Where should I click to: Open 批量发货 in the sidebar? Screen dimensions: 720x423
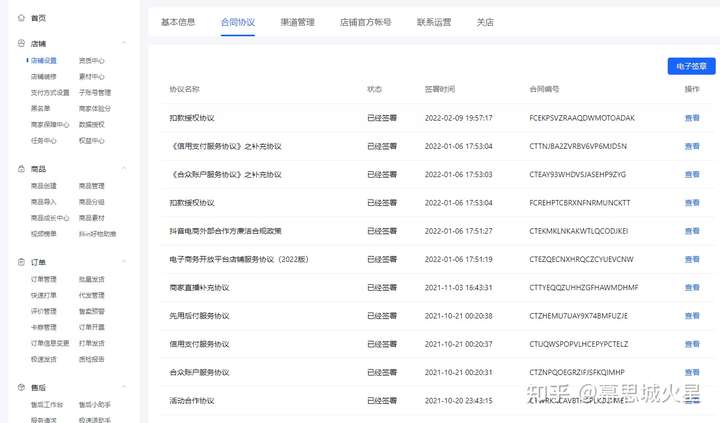pos(91,279)
